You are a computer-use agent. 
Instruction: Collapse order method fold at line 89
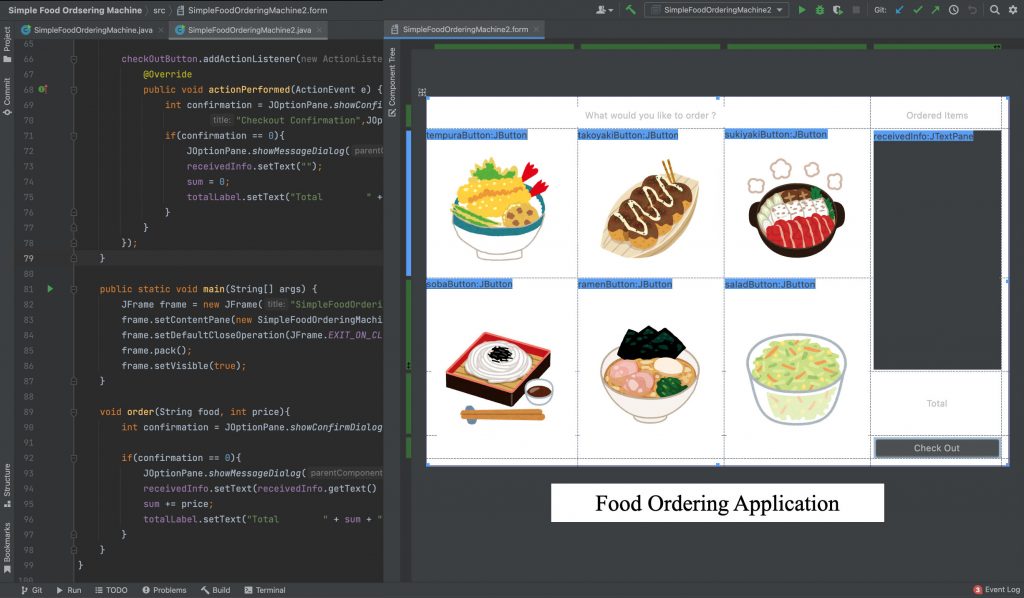coord(74,412)
